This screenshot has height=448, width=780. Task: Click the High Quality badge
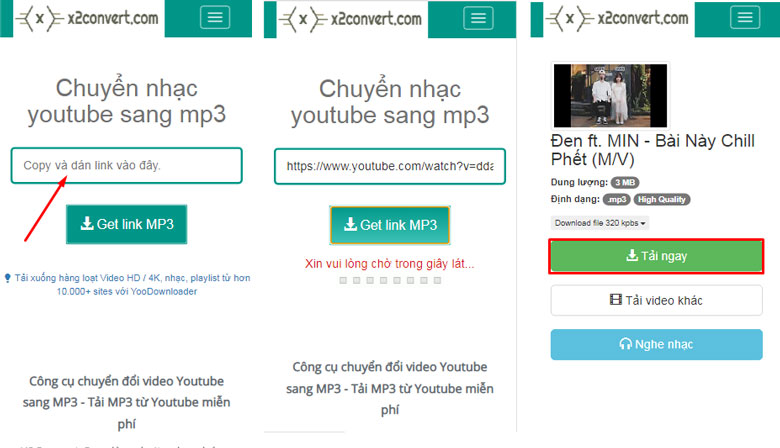(x=662, y=199)
